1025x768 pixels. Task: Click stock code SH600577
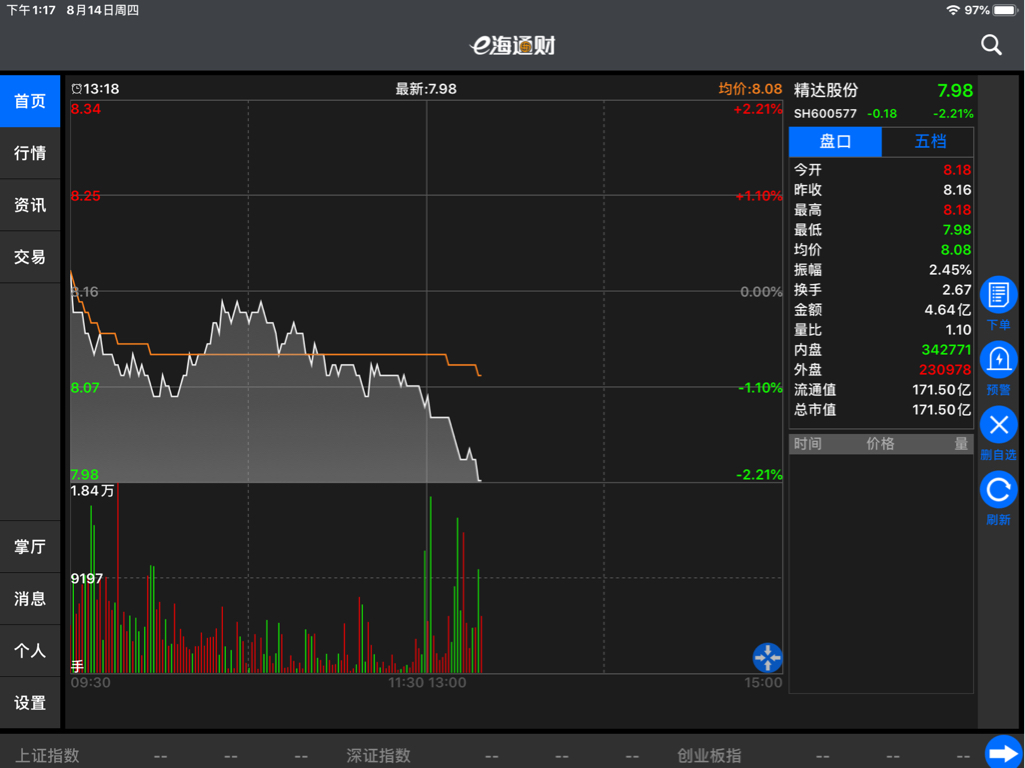coord(825,114)
